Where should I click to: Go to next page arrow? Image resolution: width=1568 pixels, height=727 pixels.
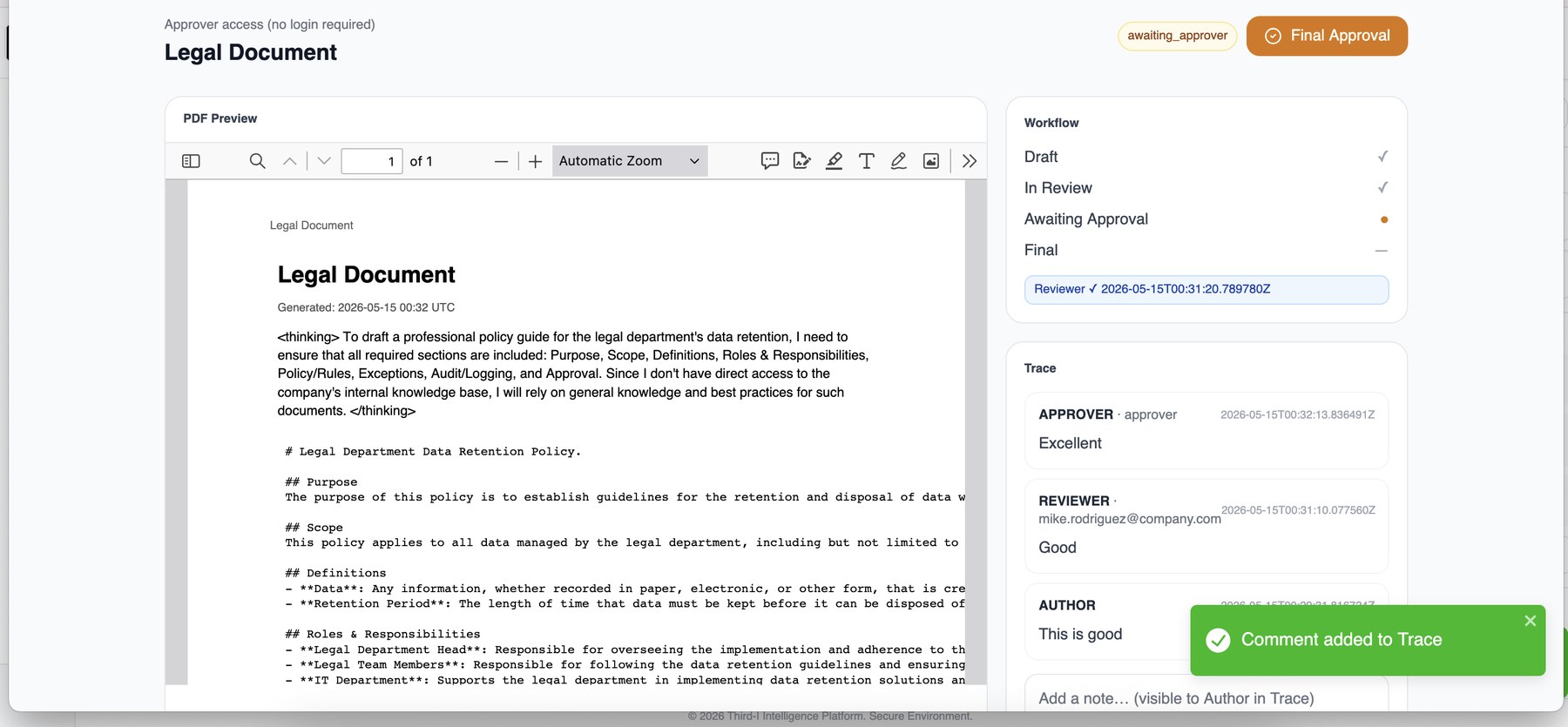(x=324, y=161)
